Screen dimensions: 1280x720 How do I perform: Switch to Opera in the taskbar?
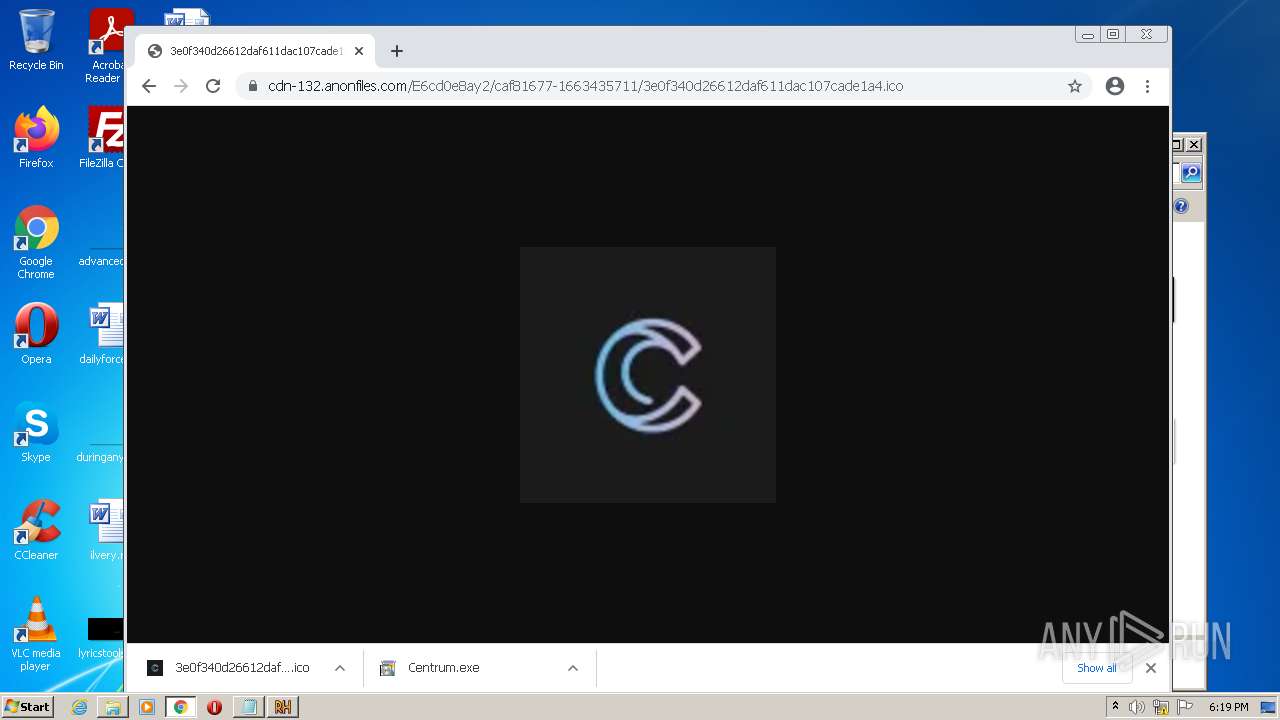214,707
